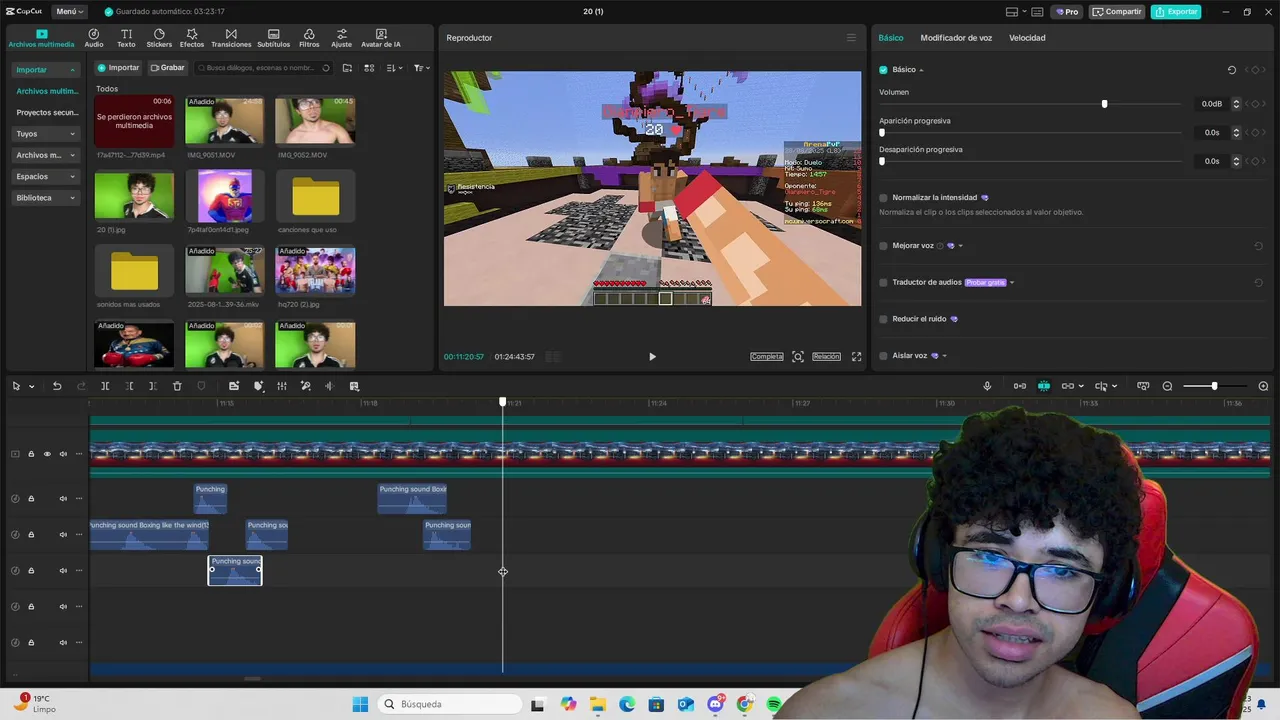This screenshot has width=1280, height=720.
Task: Open File Explorer from the taskbar
Action: point(597,705)
